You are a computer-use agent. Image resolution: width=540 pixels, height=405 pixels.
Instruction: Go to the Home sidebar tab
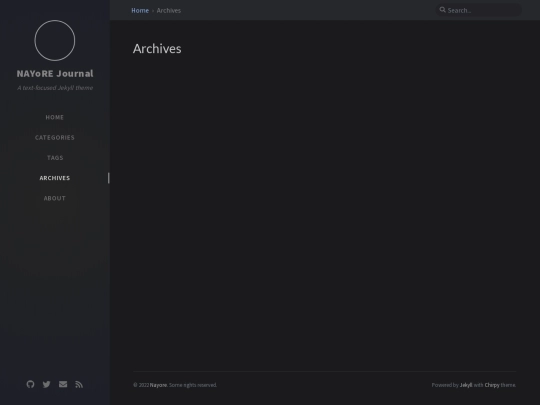click(55, 117)
